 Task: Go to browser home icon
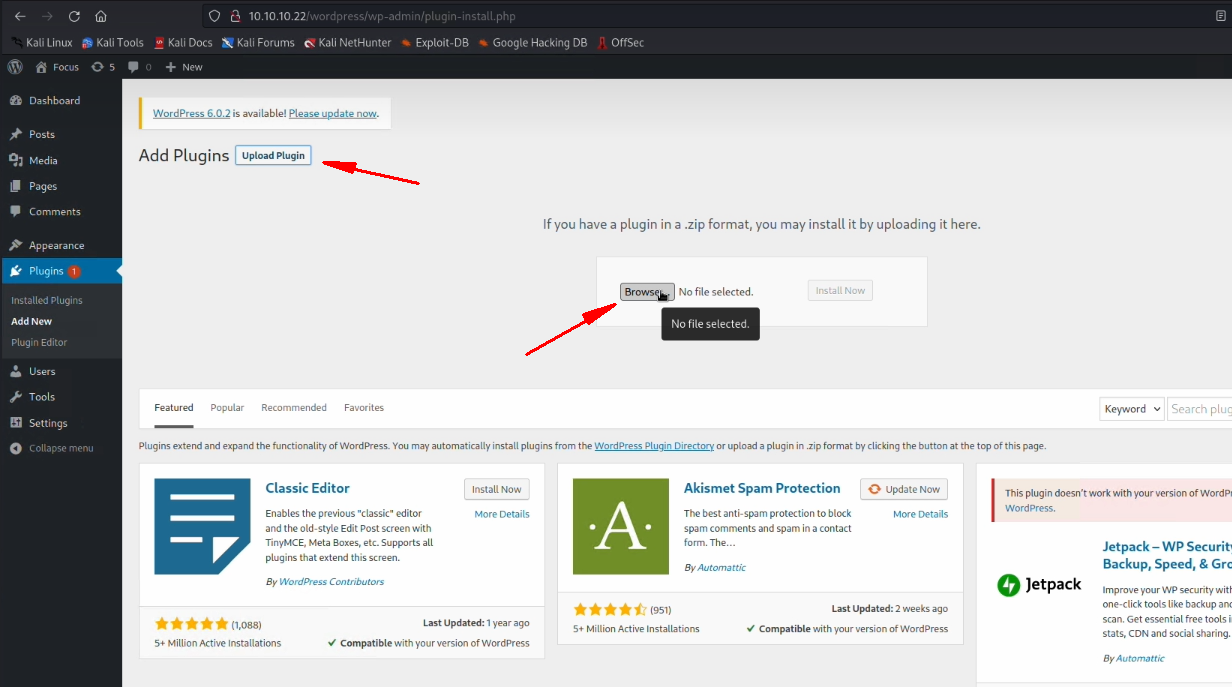pyautogui.click(x=101, y=16)
